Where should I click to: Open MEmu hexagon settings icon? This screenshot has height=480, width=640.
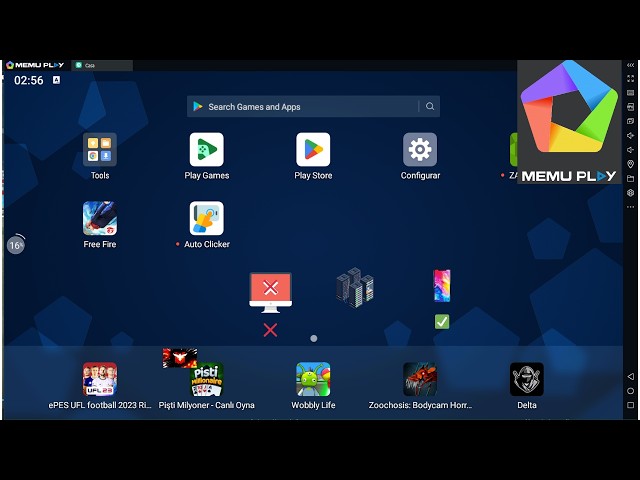[x=631, y=193]
